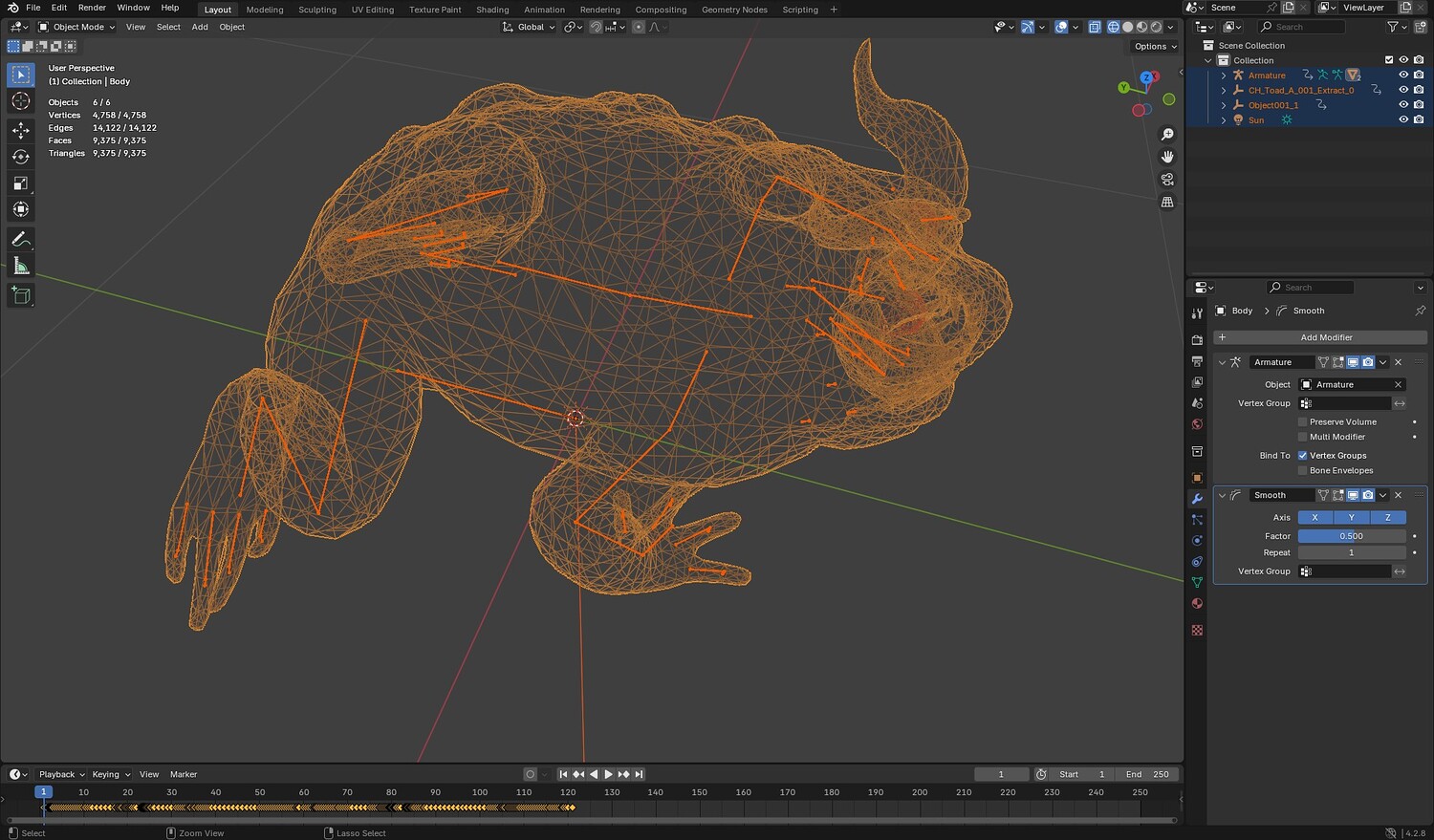Click the End frame field in timeline
Screen dimensions: 1434x840
point(1148,774)
